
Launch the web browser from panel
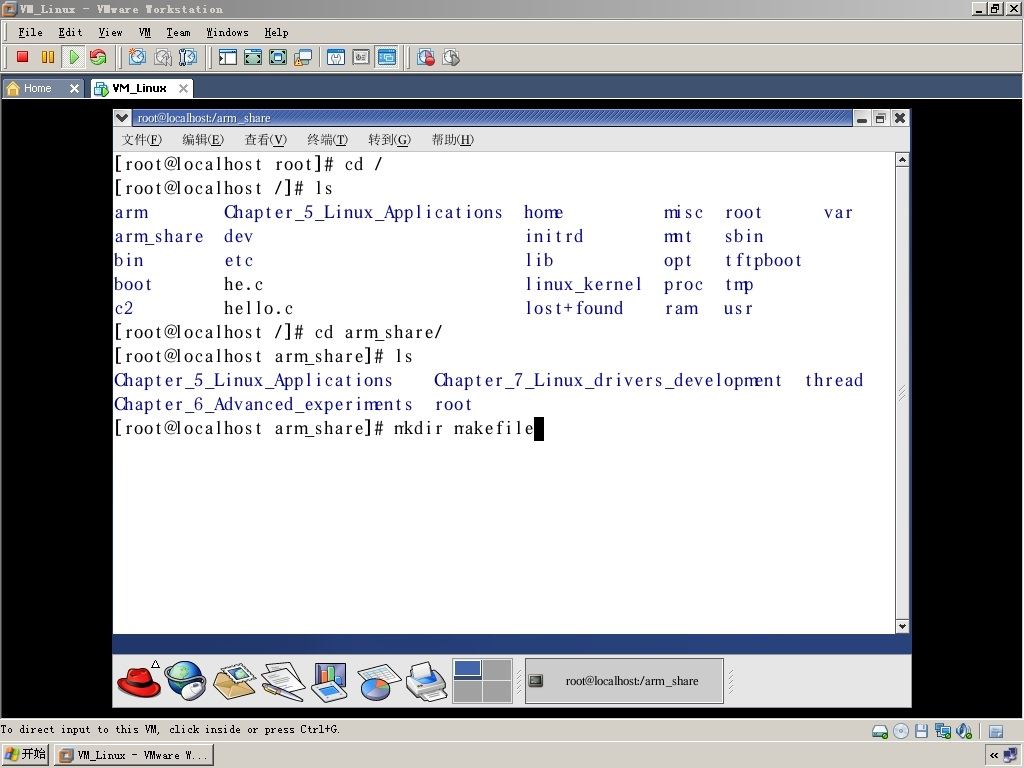pos(185,680)
